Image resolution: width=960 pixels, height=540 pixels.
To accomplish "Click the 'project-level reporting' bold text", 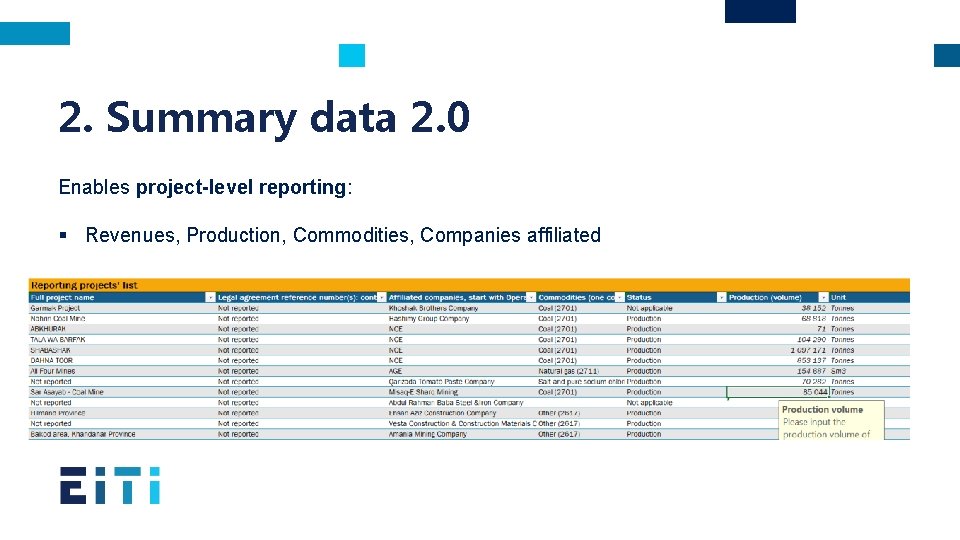I will click(x=241, y=187).
